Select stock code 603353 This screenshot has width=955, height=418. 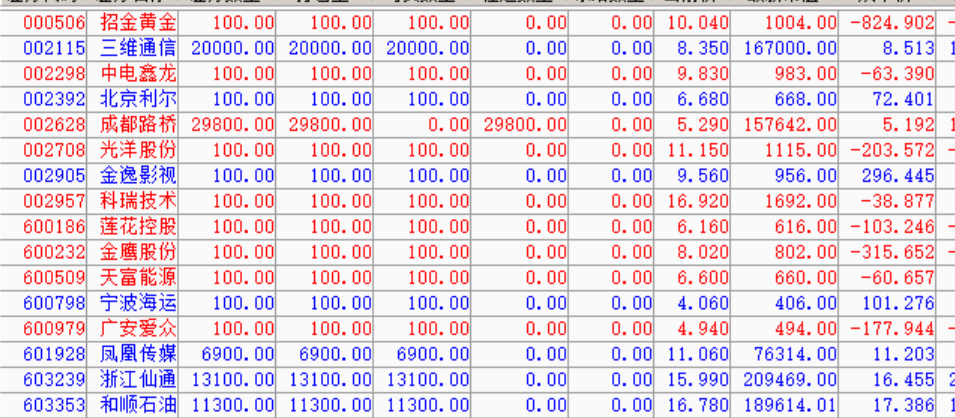tap(54, 405)
